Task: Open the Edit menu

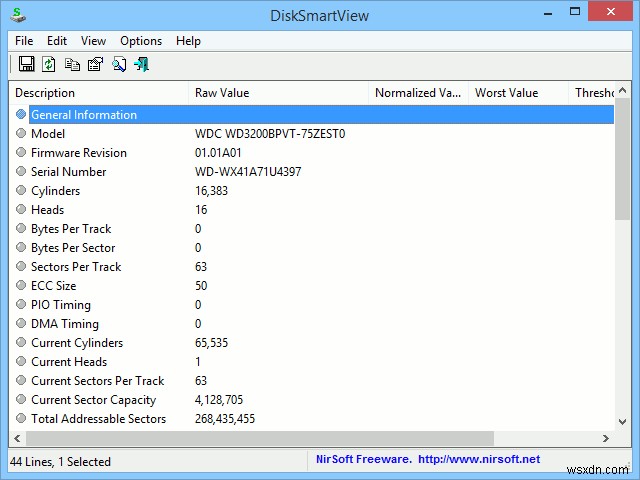Action: click(57, 41)
